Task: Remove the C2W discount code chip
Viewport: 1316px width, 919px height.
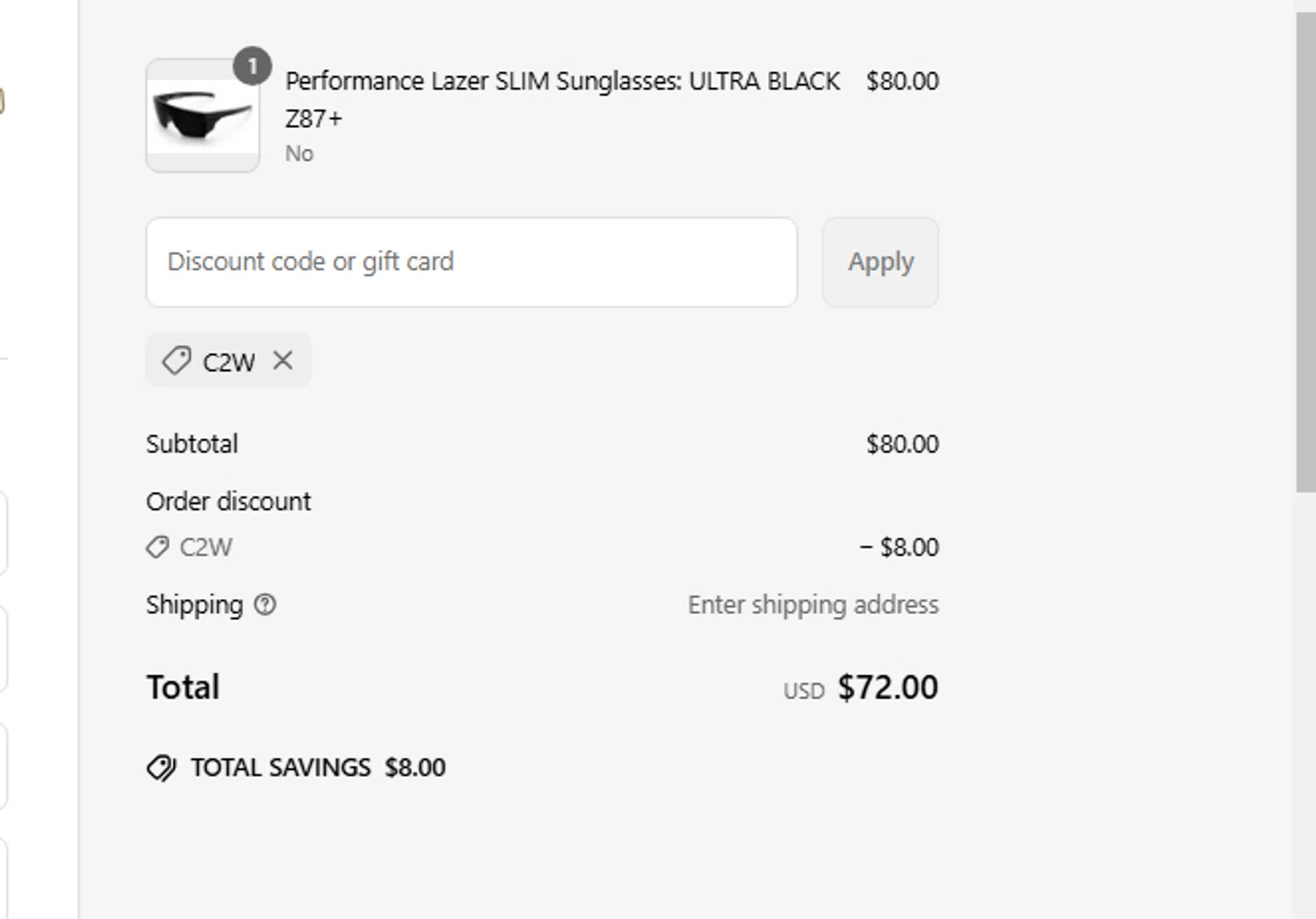Action: pyautogui.click(x=283, y=360)
